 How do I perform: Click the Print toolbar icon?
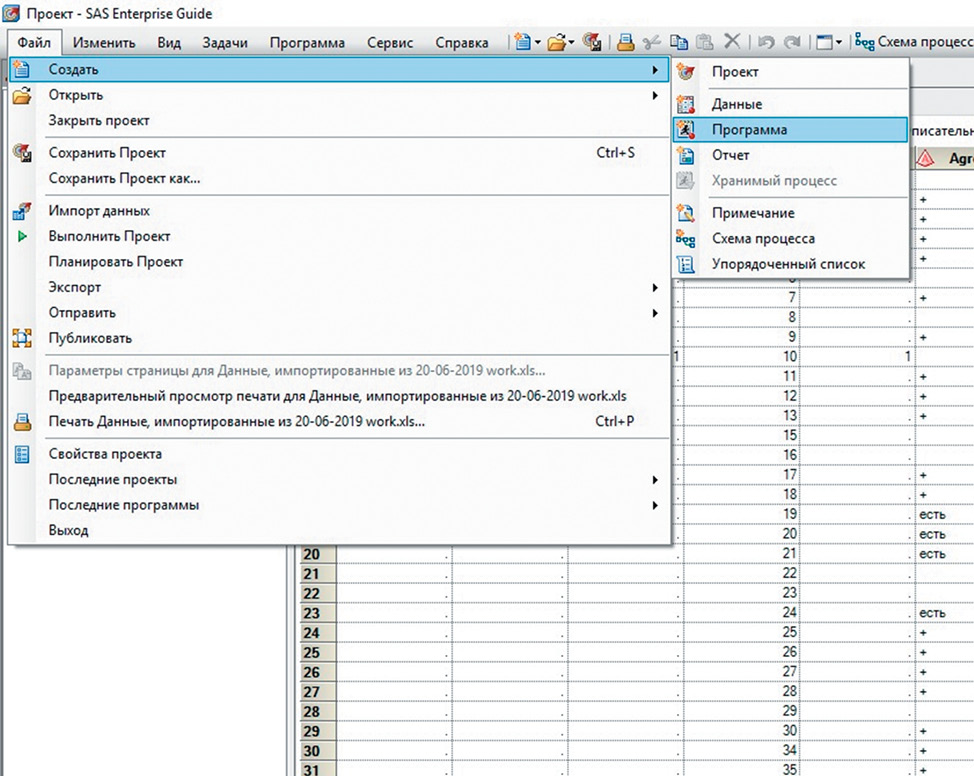626,42
